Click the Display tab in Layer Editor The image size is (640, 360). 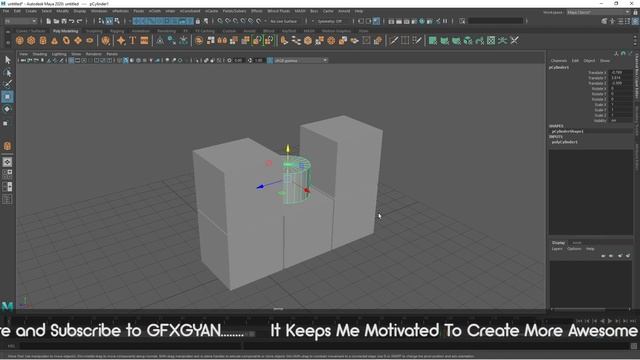(558, 242)
